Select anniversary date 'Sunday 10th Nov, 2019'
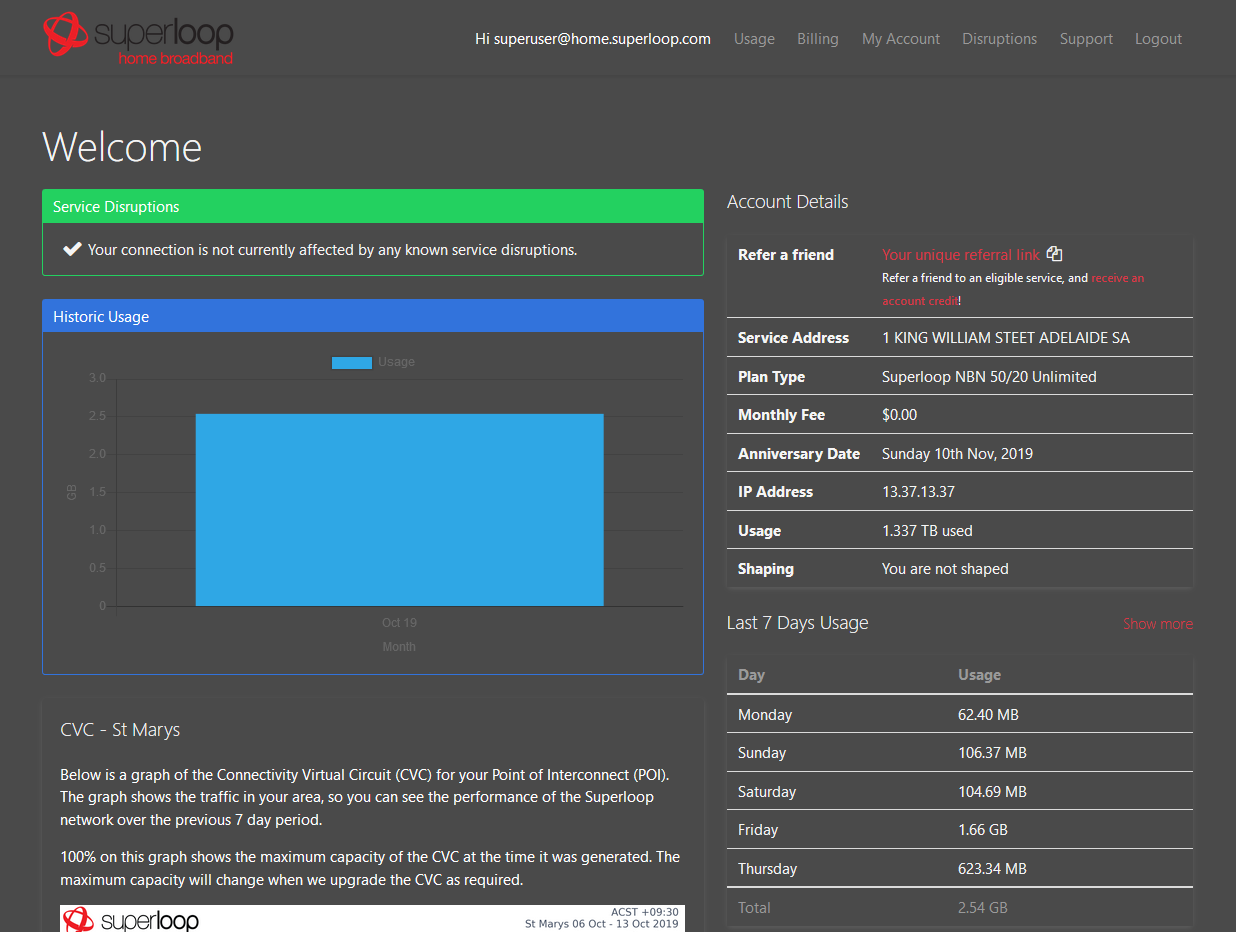Viewport: 1236px width, 932px height. (x=957, y=454)
